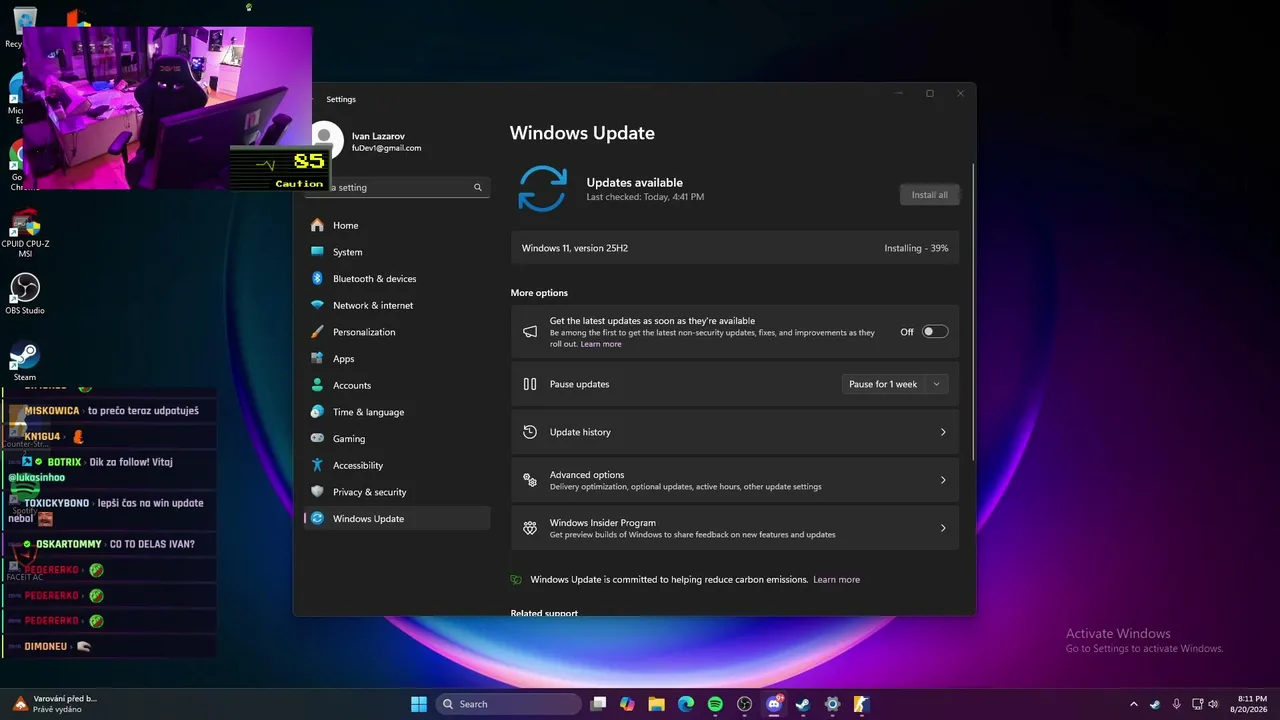Open Task View from taskbar

click(598, 704)
